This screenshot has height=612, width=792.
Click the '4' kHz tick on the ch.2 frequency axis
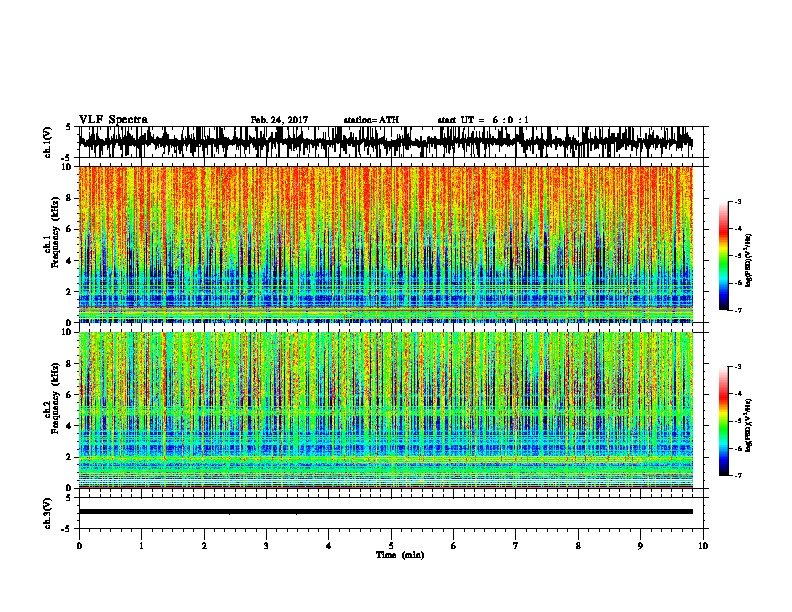[70, 426]
